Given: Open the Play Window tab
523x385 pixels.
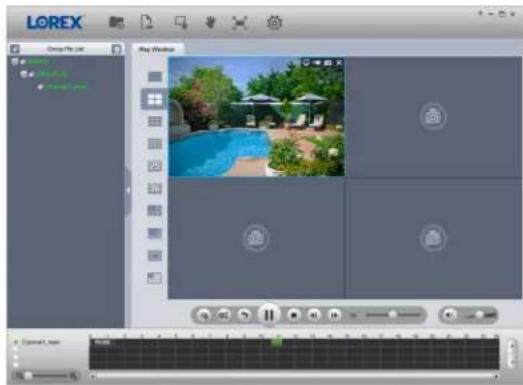Looking at the screenshot, I should [157, 49].
